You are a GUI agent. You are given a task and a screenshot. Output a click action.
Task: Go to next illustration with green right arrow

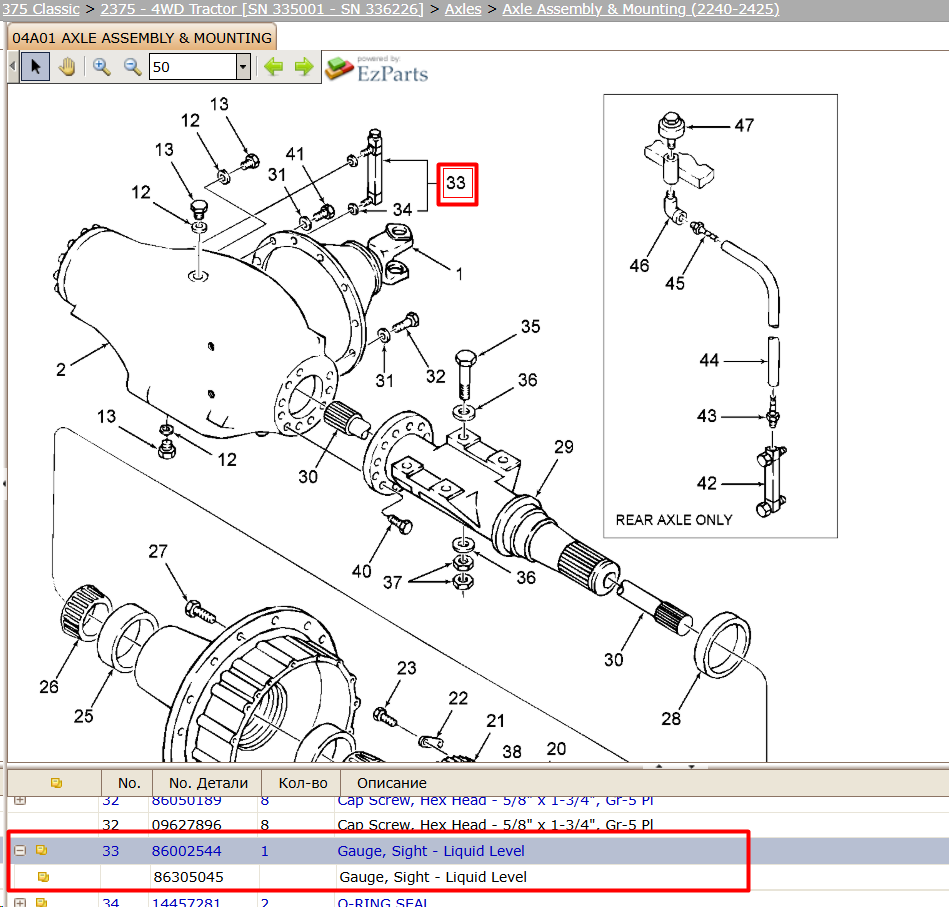click(x=304, y=67)
